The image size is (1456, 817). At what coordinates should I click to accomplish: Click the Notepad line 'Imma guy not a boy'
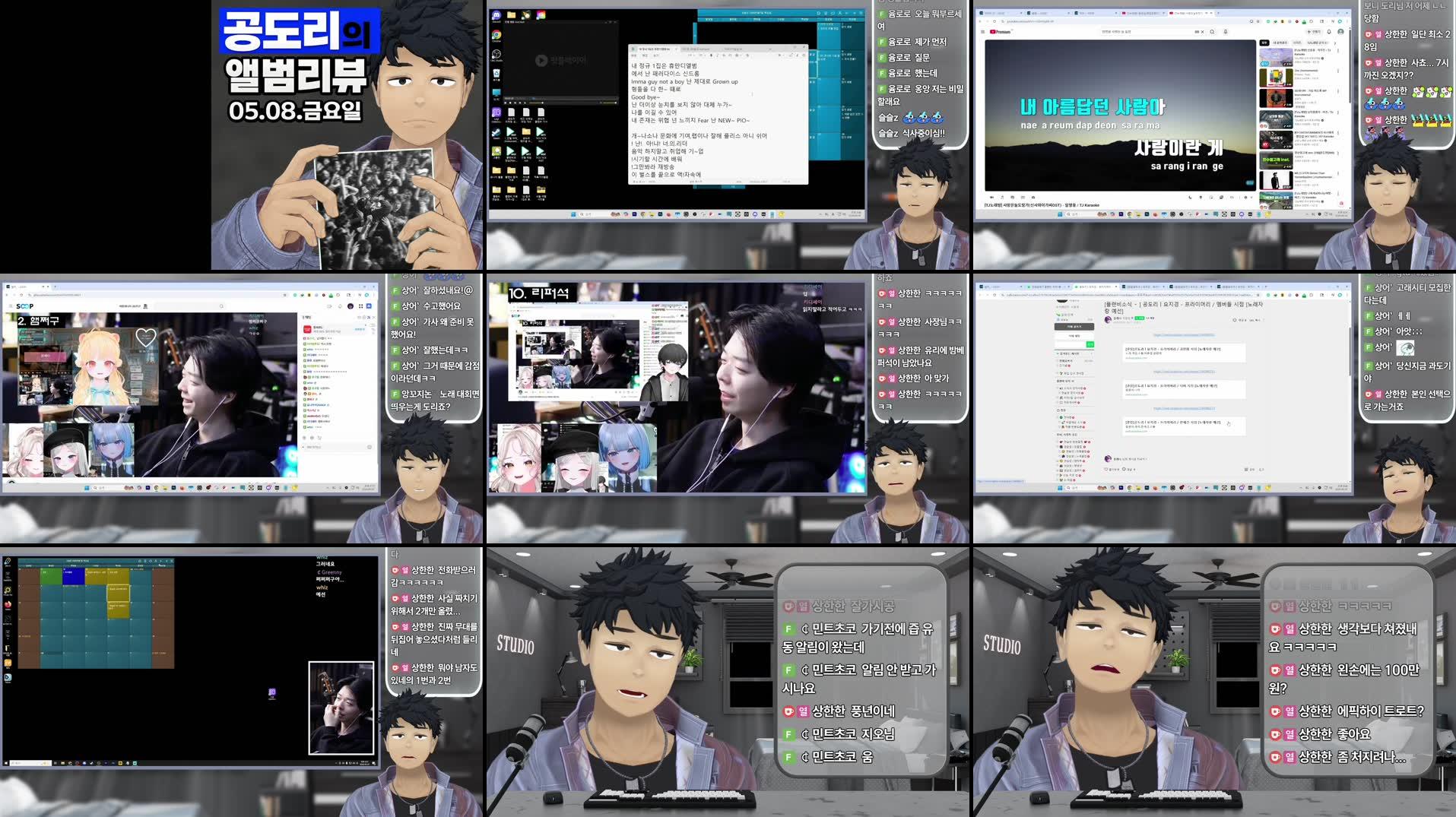point(658,81)
